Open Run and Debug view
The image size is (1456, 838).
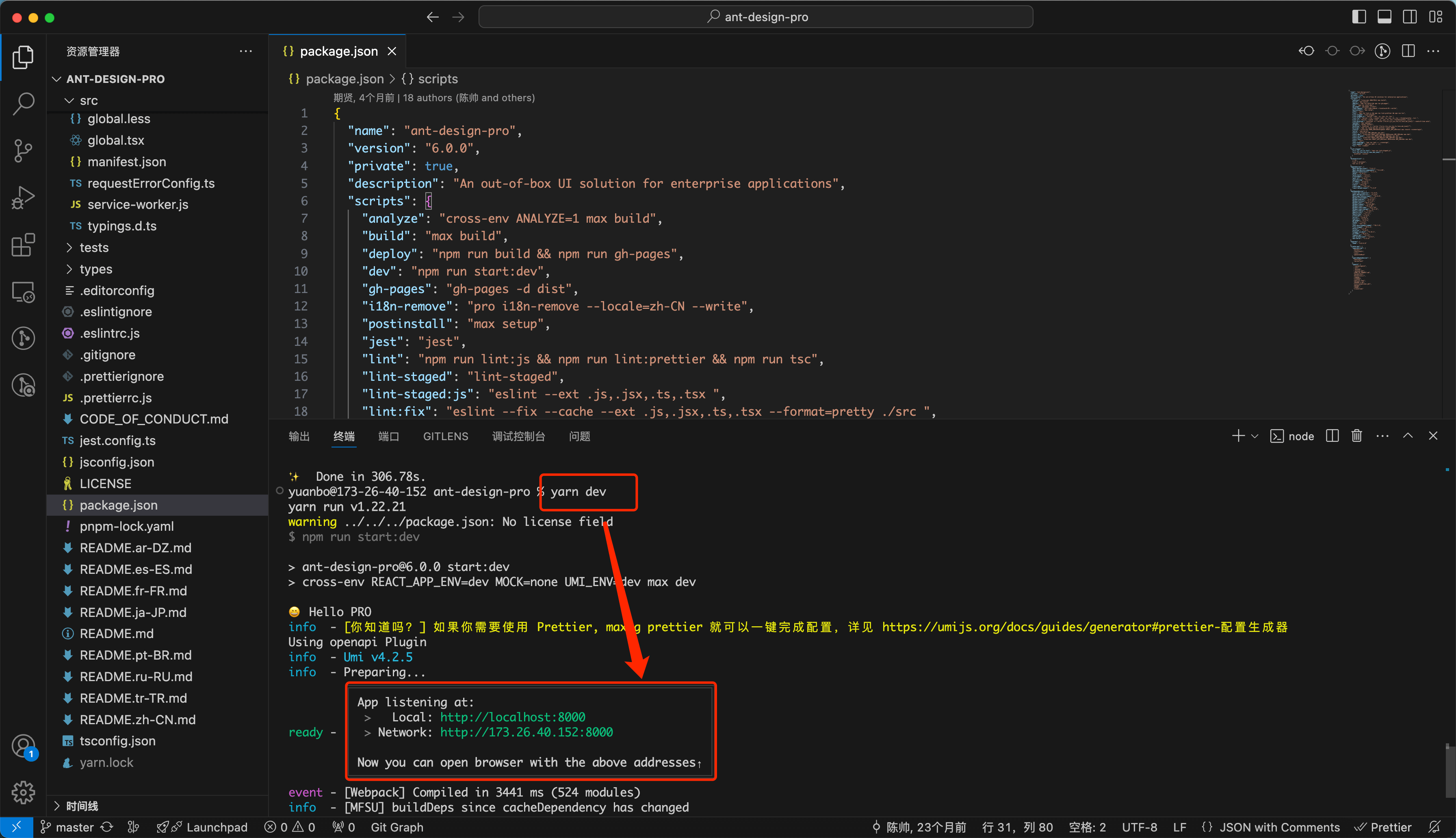tap(23, 198)
